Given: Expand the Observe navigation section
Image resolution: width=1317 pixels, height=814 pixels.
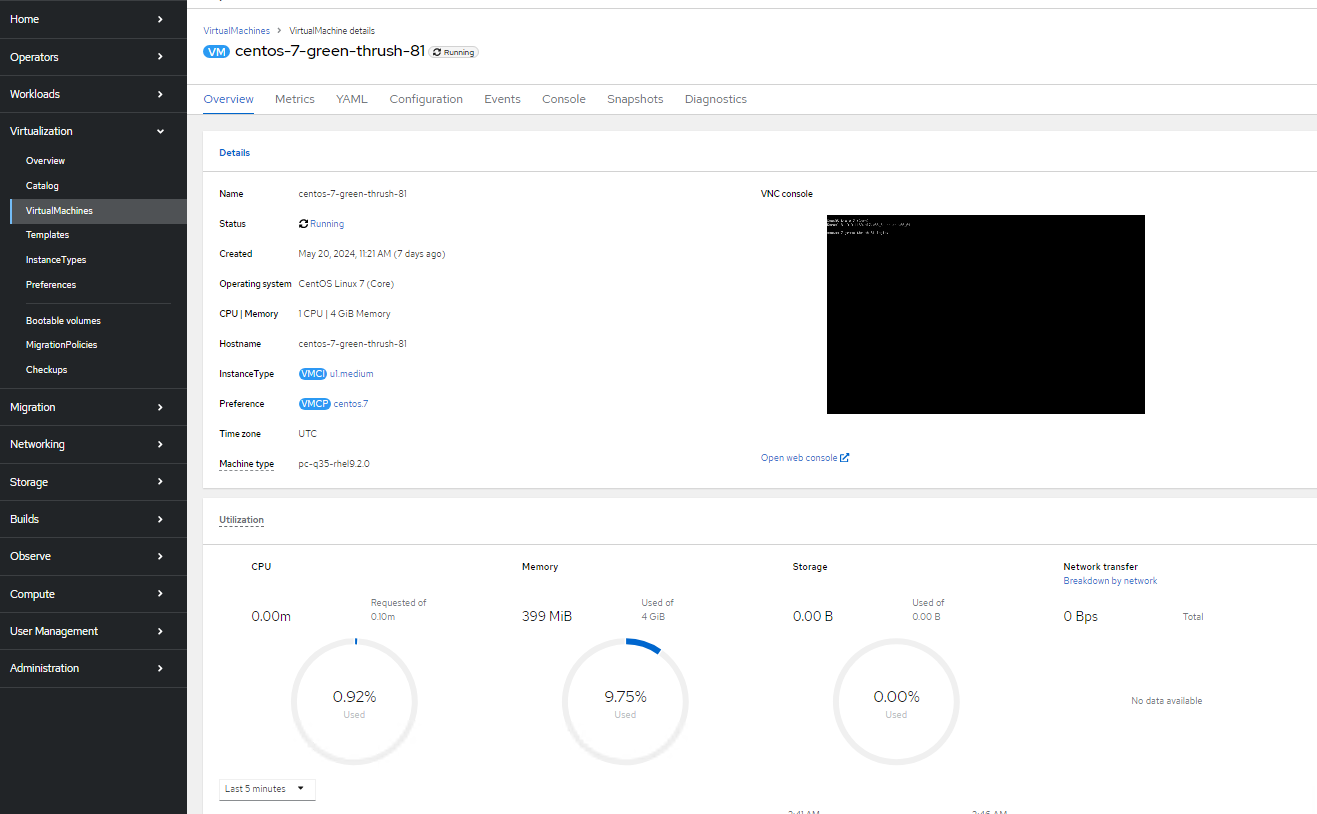Looking at the screenshot, I should click(x=93, y=556).
